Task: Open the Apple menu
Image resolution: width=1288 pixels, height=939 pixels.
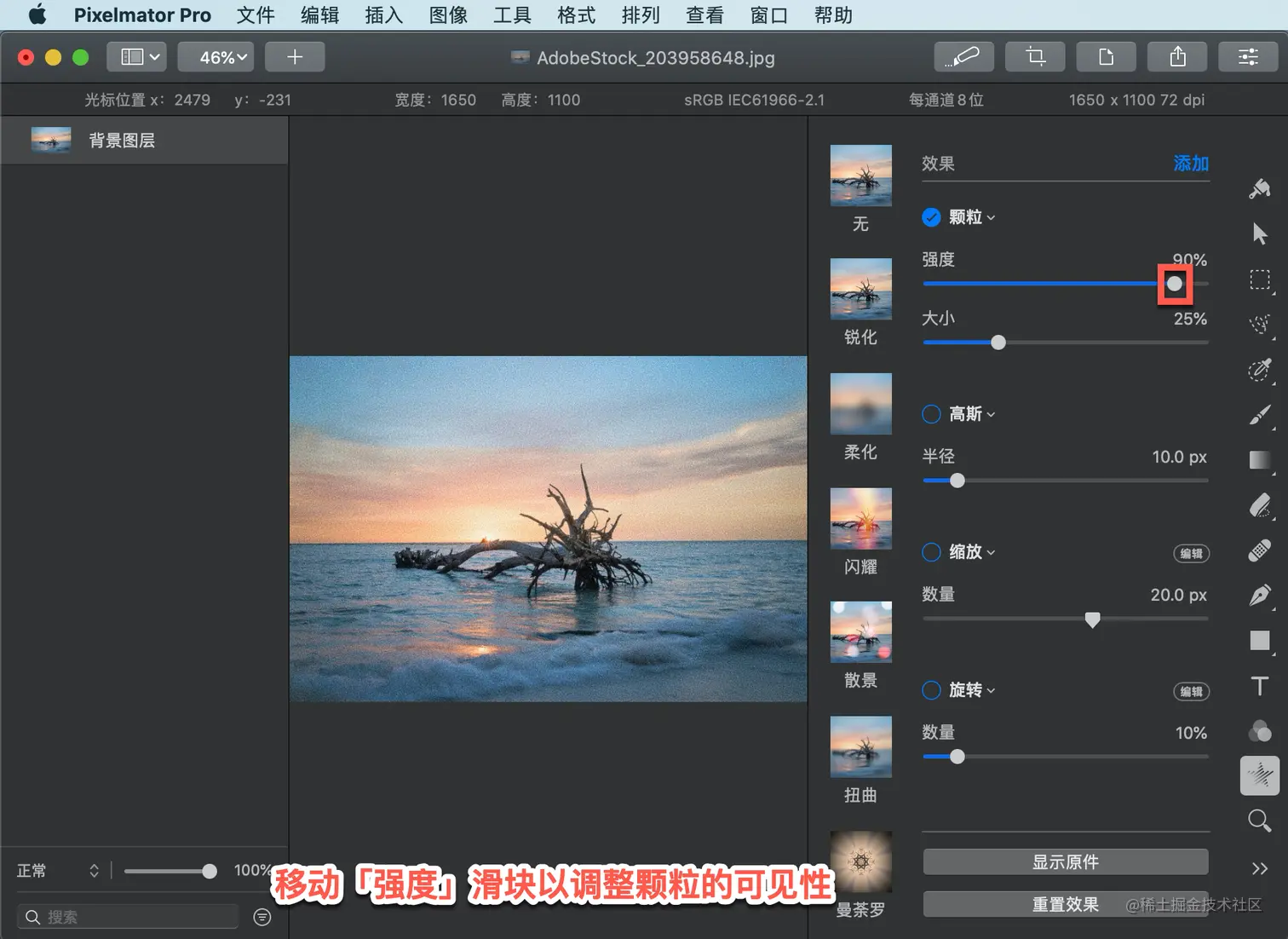Action: pyautogui.click(x=37, y=15)
